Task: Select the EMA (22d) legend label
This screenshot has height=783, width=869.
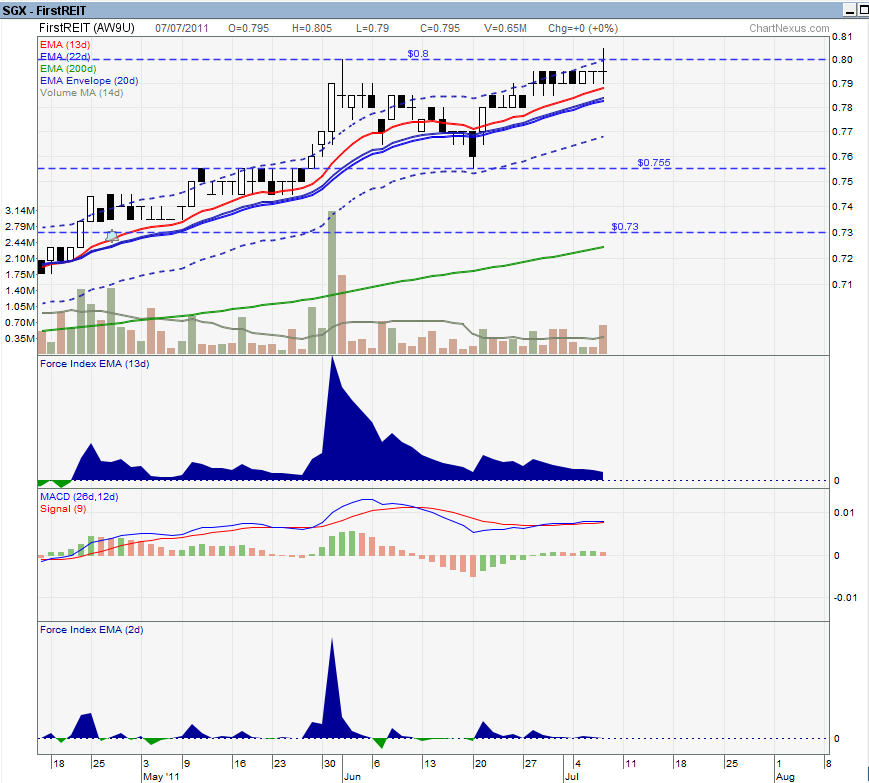Action: [65, 57]
